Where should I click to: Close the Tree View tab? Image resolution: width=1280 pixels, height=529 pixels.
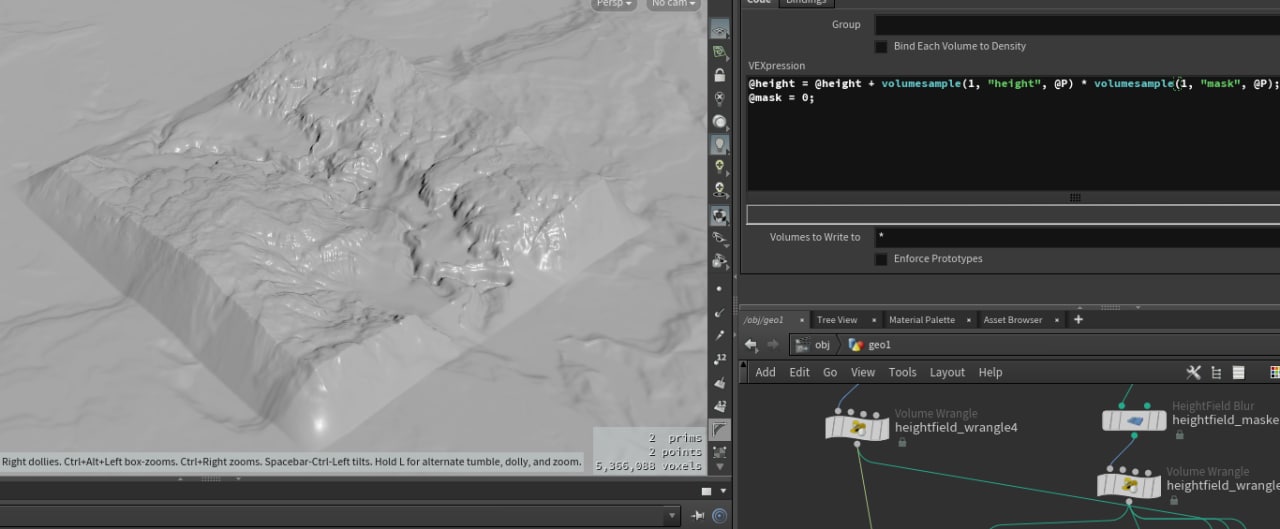873,320
